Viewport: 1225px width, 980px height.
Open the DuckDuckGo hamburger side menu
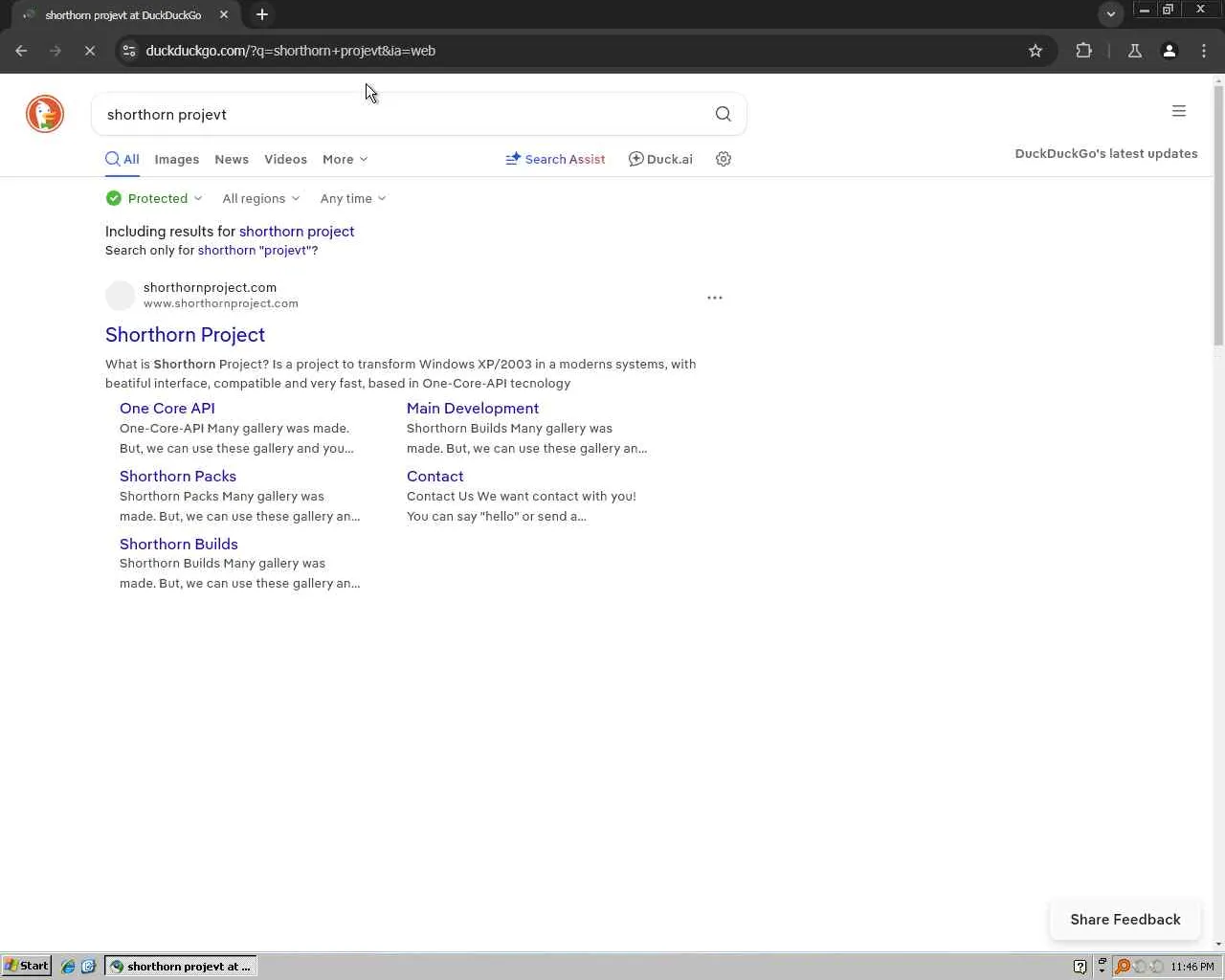(x=1179, y=111)
